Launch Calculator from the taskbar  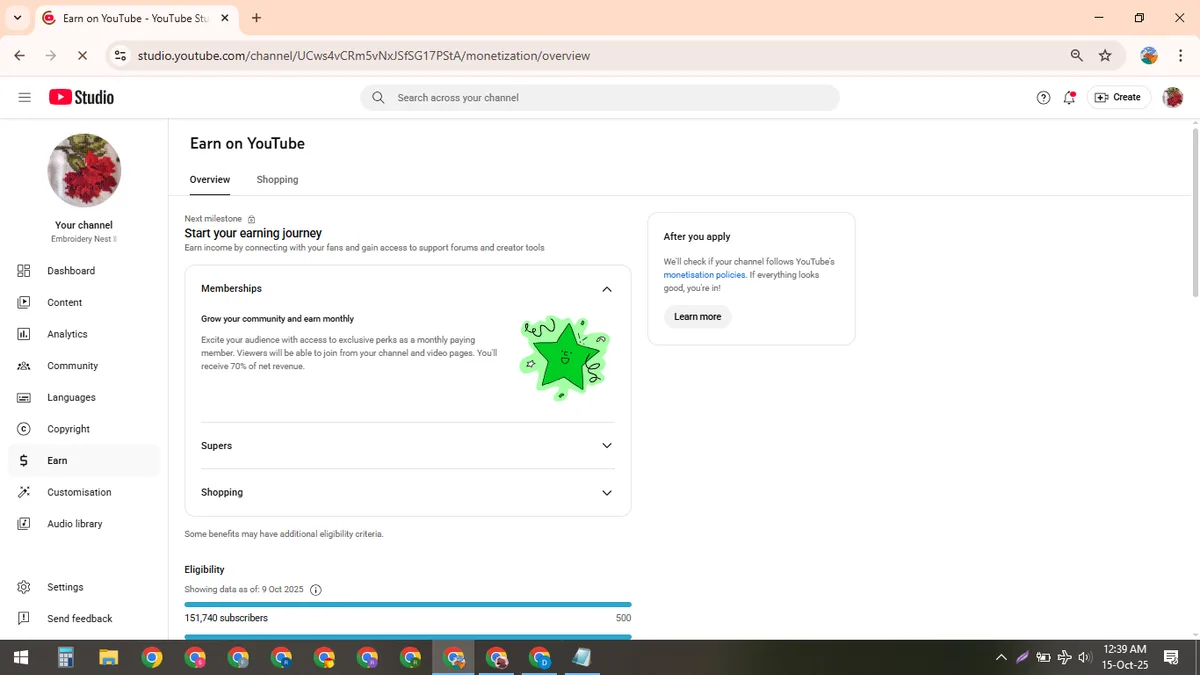point(65,657)
